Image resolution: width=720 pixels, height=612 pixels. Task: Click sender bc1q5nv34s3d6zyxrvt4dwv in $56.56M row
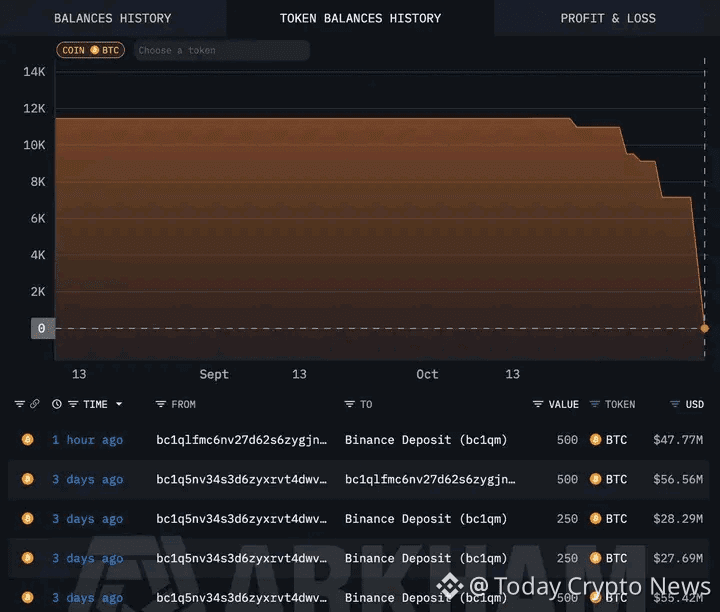pyautogui.click(x=242, y=479)
